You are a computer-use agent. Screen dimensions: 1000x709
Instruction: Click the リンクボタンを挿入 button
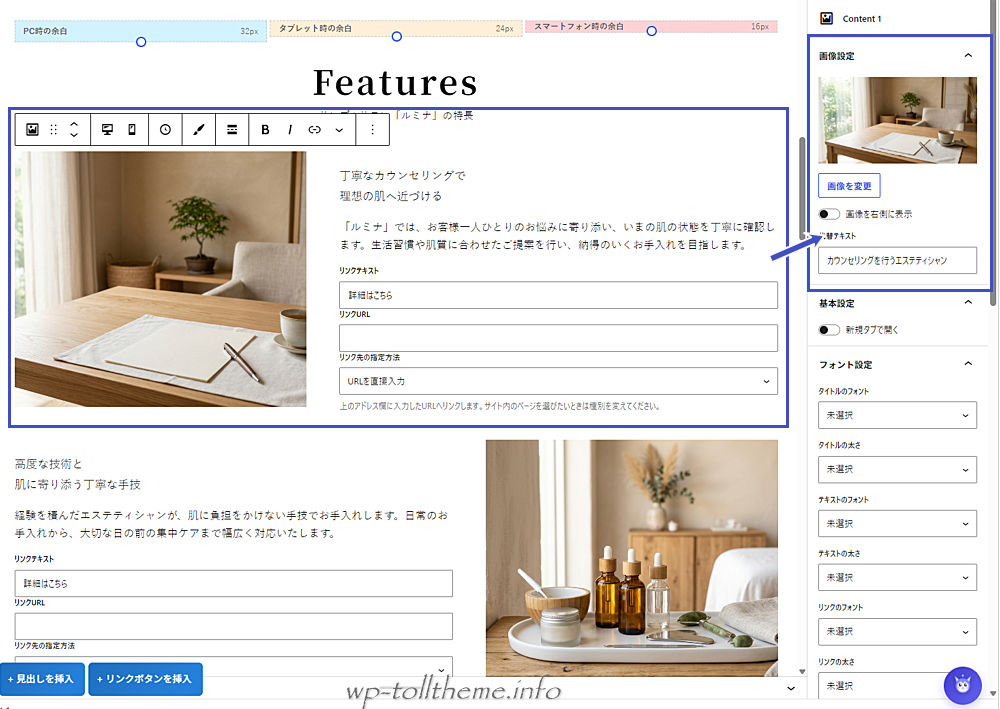145,679
